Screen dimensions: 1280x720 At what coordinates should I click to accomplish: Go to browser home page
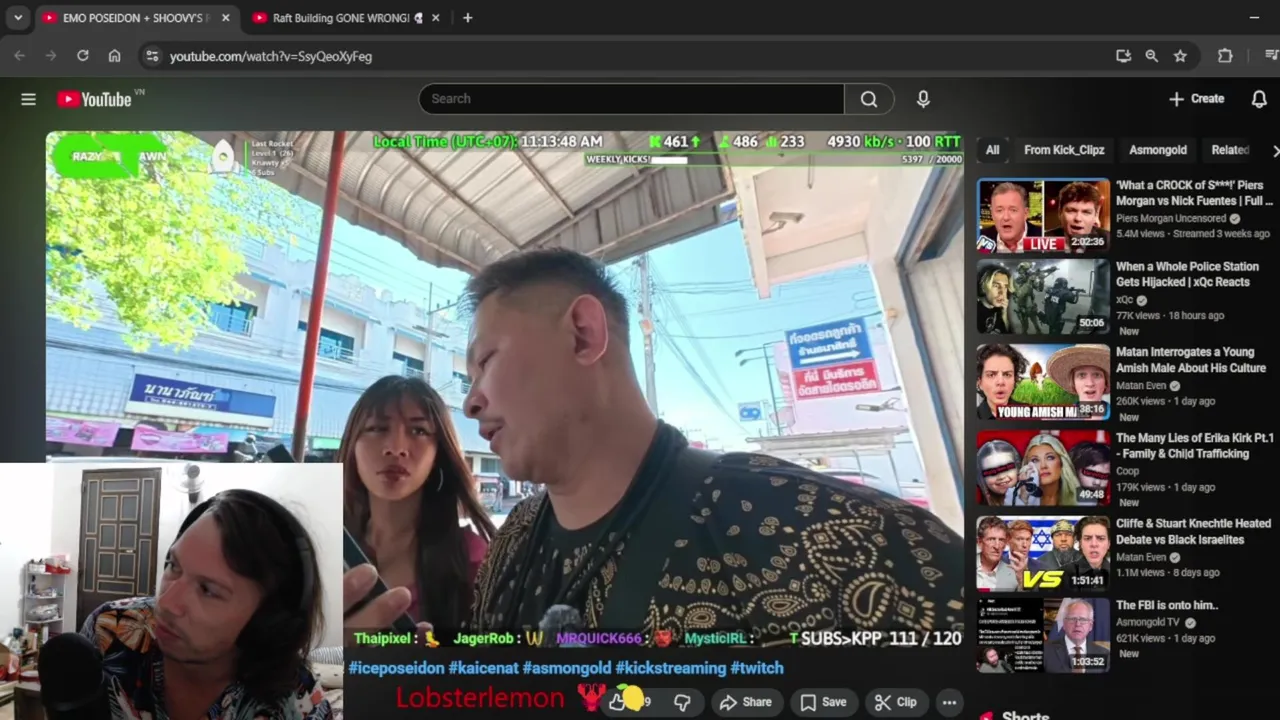click(x=114, y=56)
